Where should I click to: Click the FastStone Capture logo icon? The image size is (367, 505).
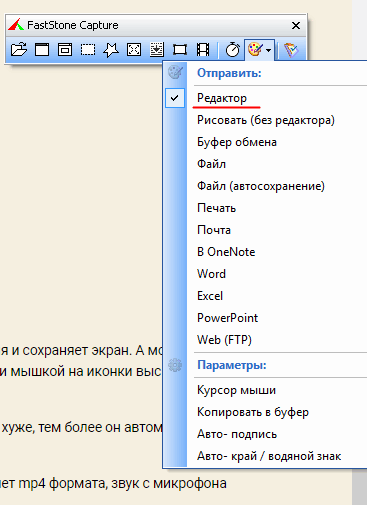pos(16,25)
